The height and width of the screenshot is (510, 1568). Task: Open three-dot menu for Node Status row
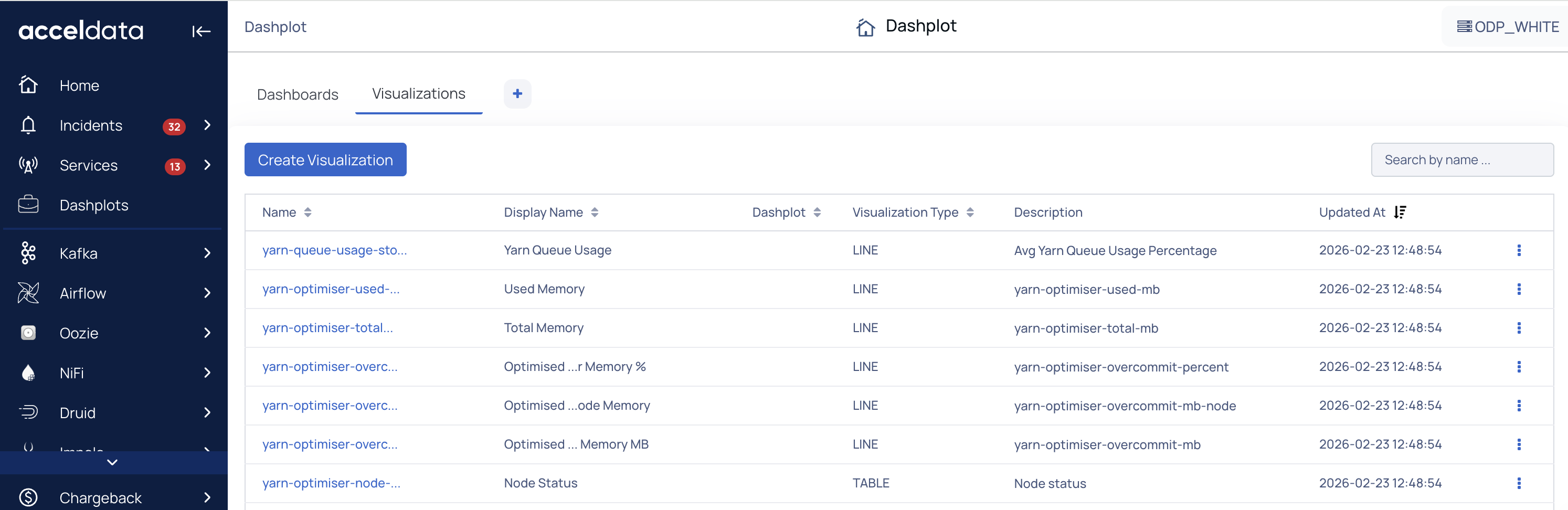(x=1518, y=483)
